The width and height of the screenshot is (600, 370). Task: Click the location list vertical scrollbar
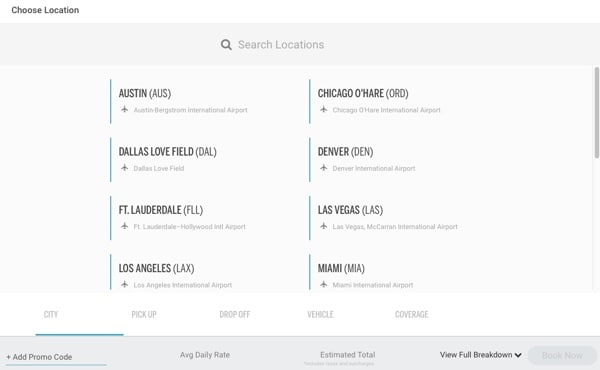(x=596, y=112)
